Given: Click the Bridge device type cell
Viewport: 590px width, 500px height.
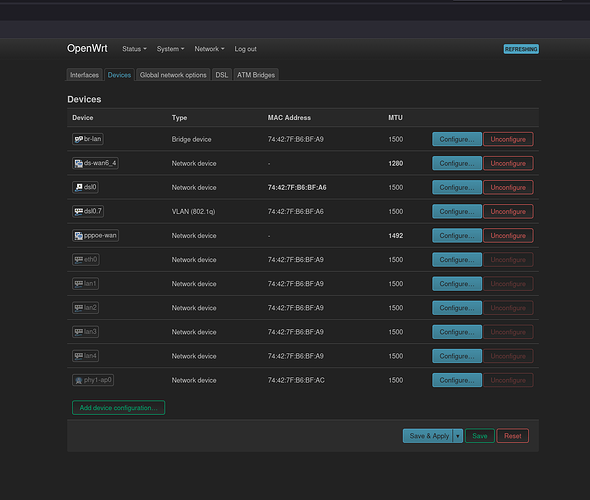Looking at the screenshot, I should click(x=192, y=139).
